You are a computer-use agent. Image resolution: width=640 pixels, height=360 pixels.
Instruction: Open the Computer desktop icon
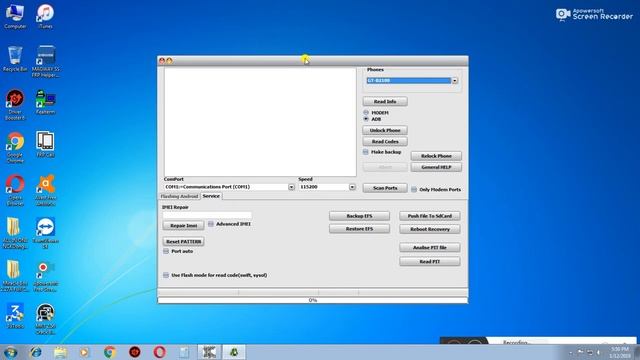[x=15, y=16]
